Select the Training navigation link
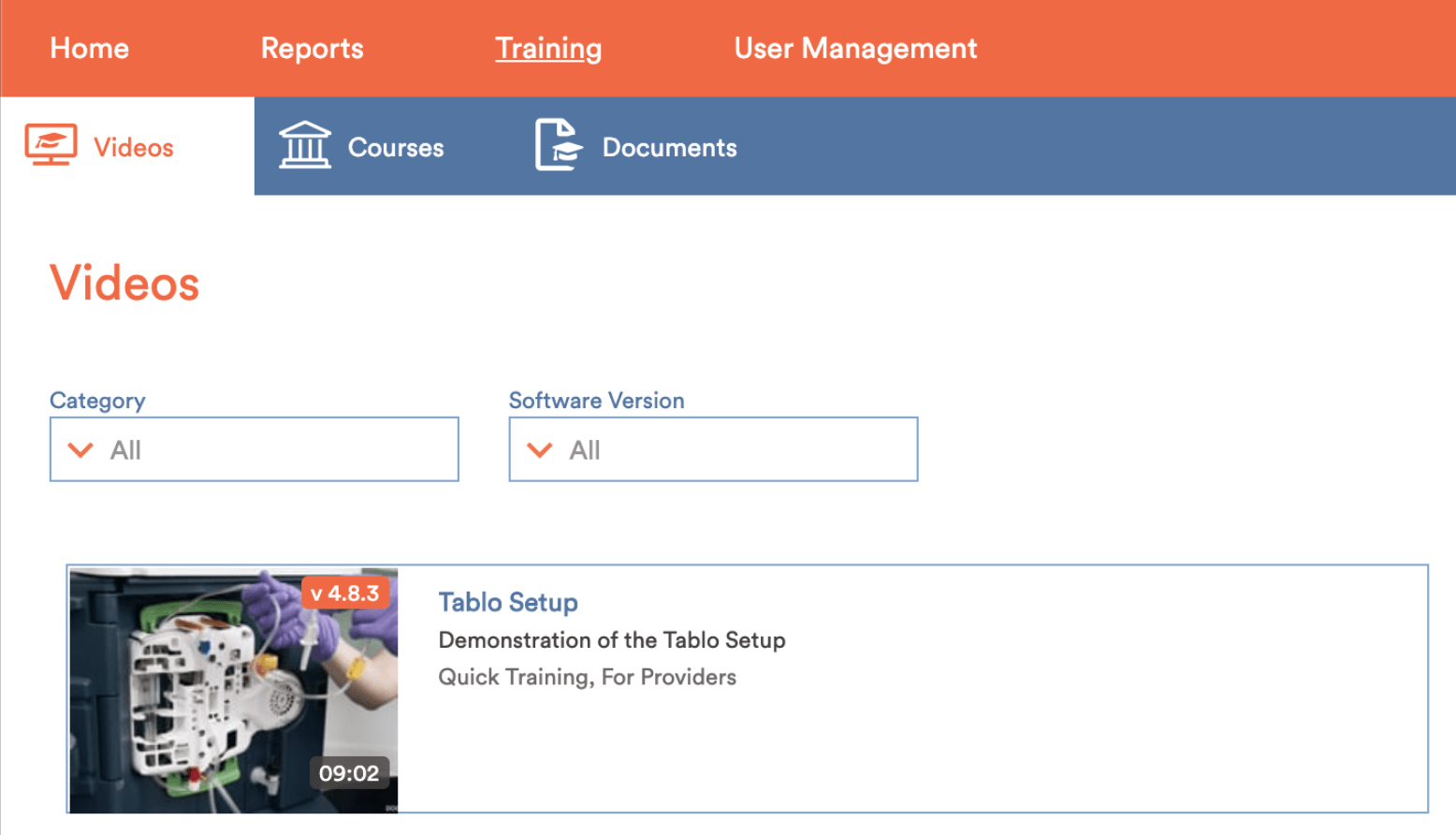The height and width of the screenshot is (835, 1456). (x=548, y=49)
